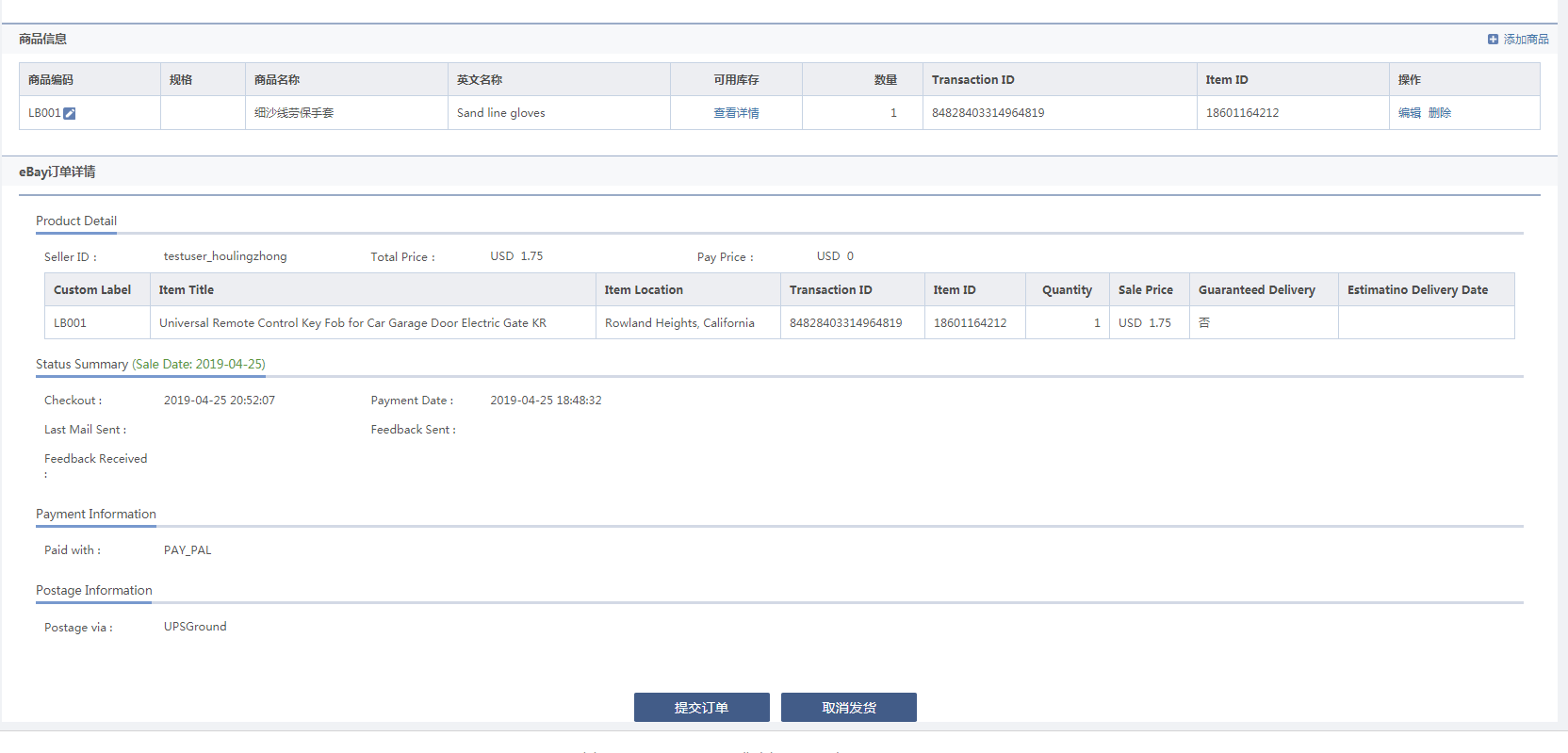
Task: Click the Total Price USD 1.75 value
Action: tap(516, 256)
